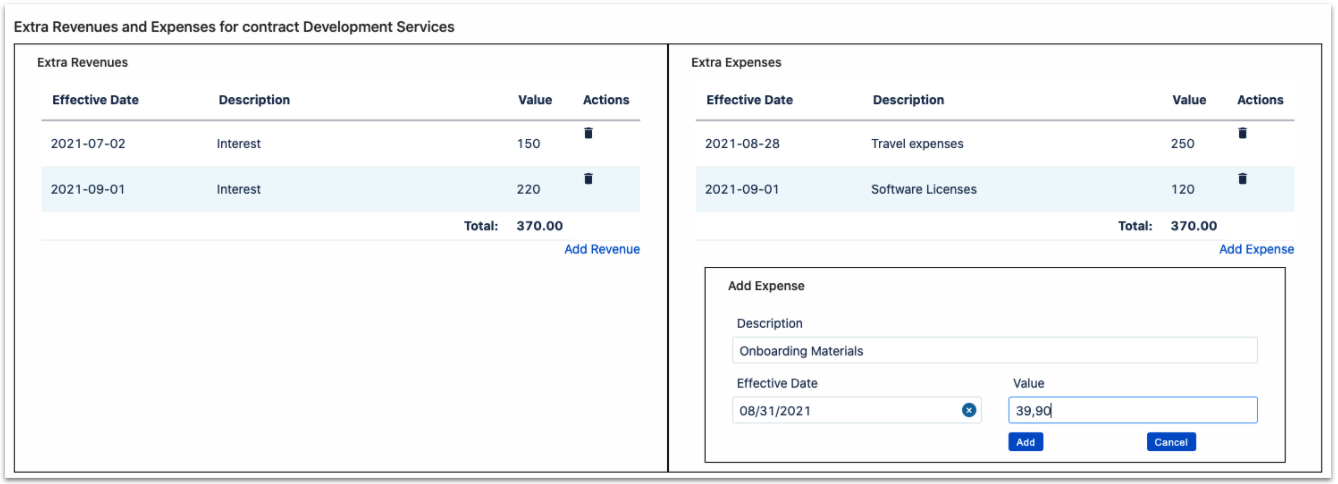Click the Software Licenses description cell
Screen dimensions: 1338x484
[x=924, y=190]
